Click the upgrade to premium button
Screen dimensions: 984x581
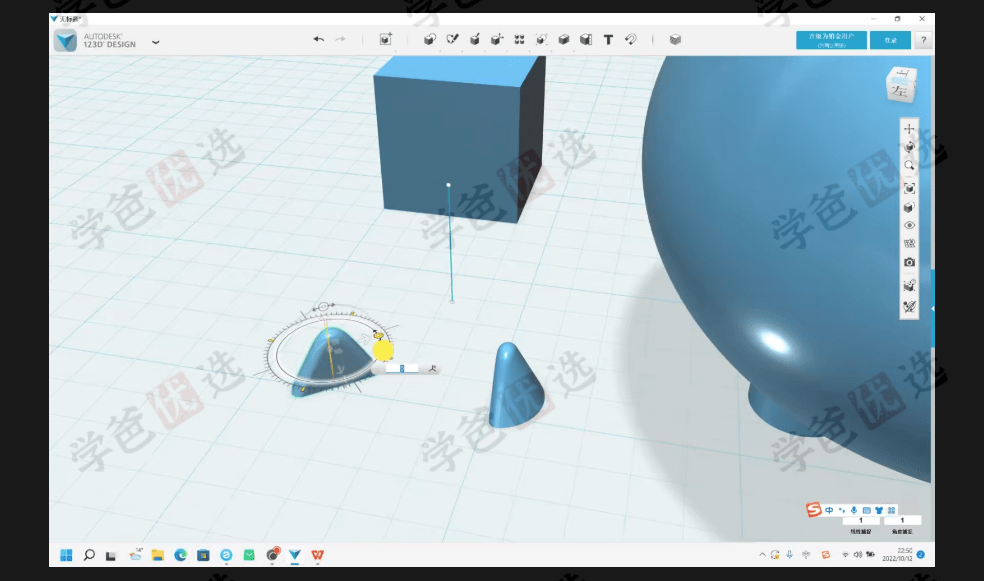[x=831, y=40]
